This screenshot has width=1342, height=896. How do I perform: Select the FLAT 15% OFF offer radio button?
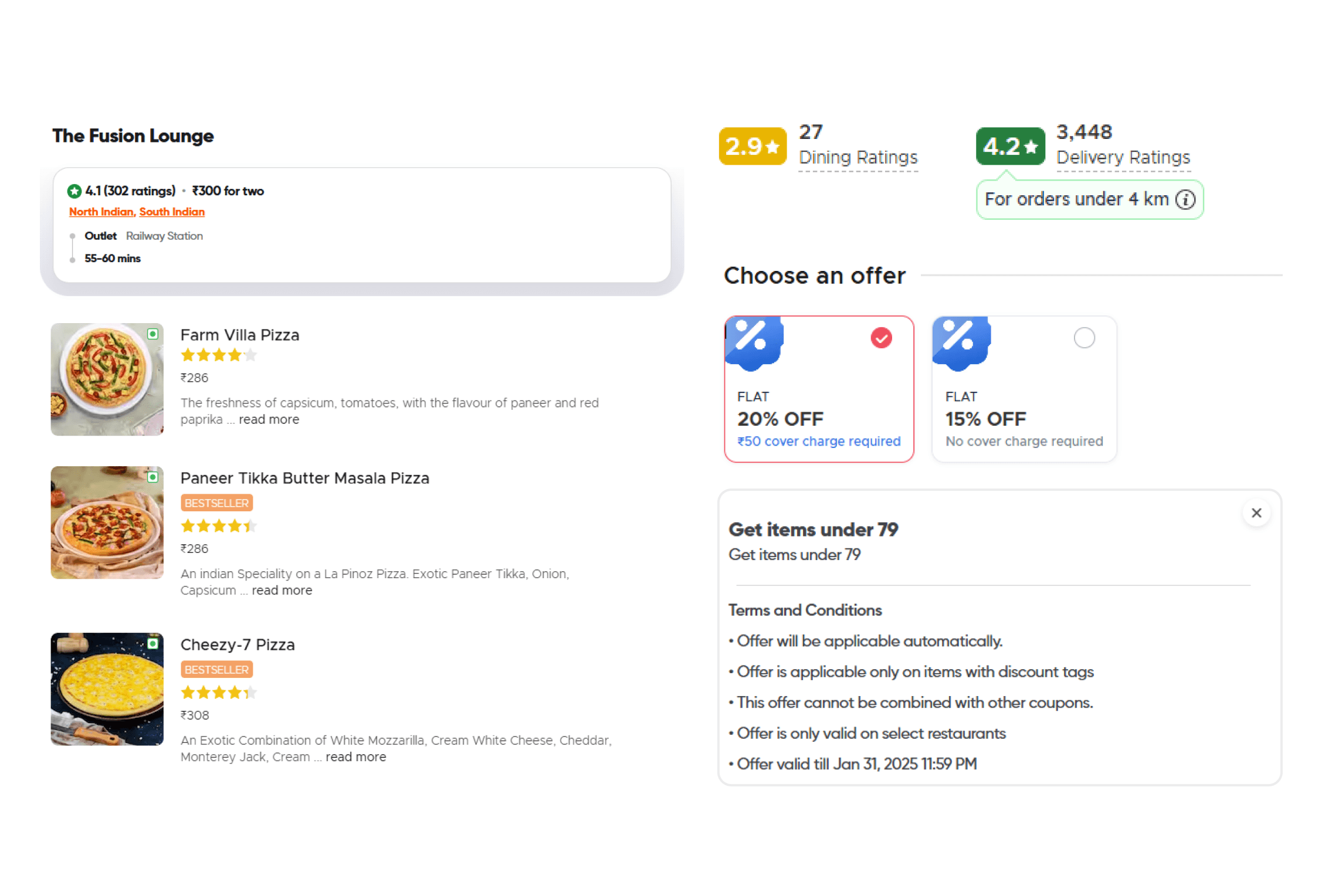click(x=1084, y=338)
